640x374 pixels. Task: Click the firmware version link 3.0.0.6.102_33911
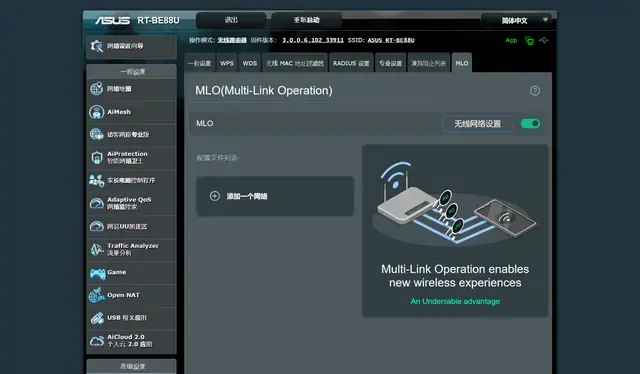[x=313, y=40]
